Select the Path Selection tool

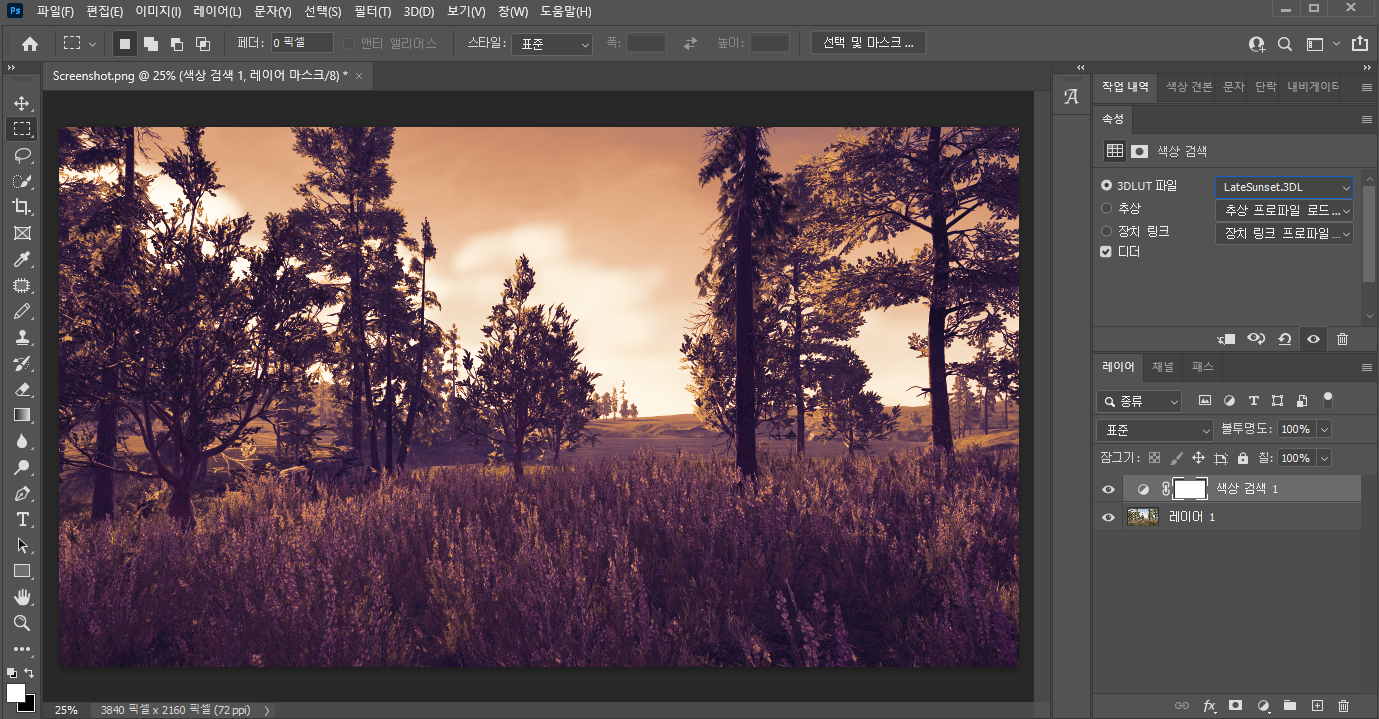pos(22,545)
